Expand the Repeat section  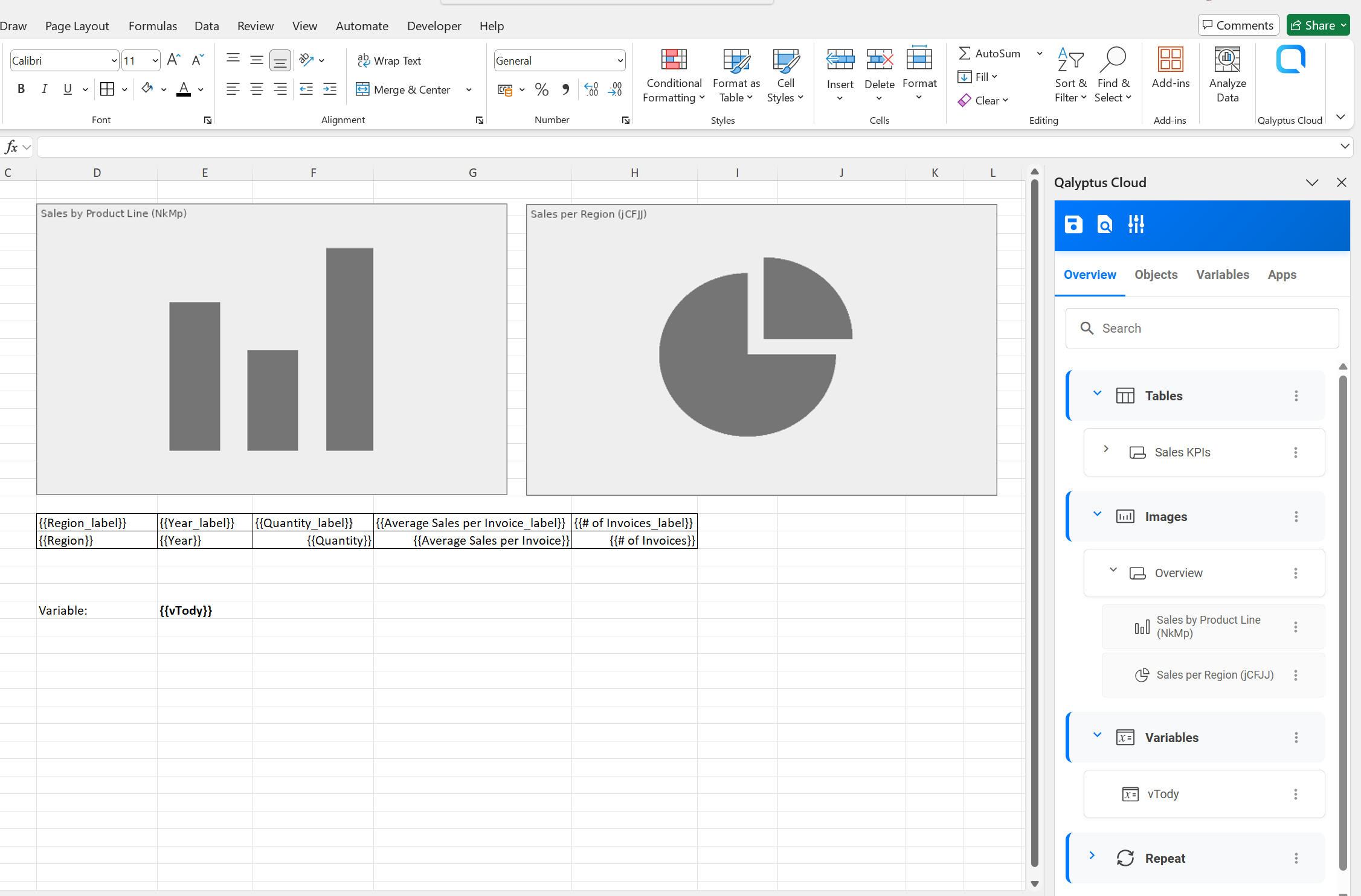coord(1092,855)
